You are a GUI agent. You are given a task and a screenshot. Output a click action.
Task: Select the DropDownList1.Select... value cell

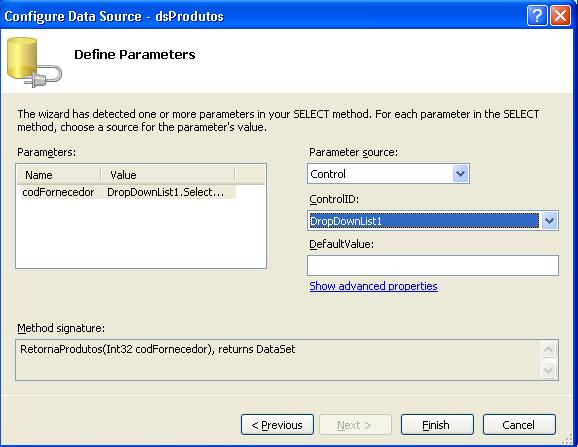coord(166,192)
